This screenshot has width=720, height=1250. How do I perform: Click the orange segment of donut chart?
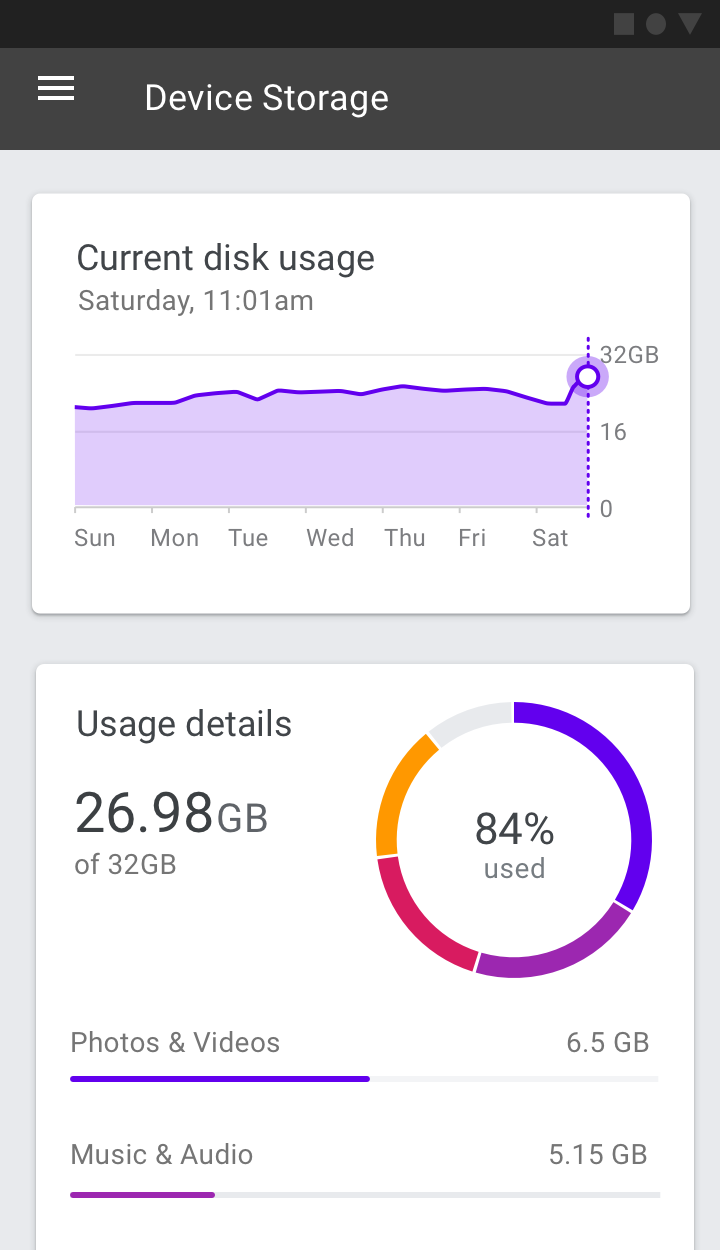(x=400, y=790)
